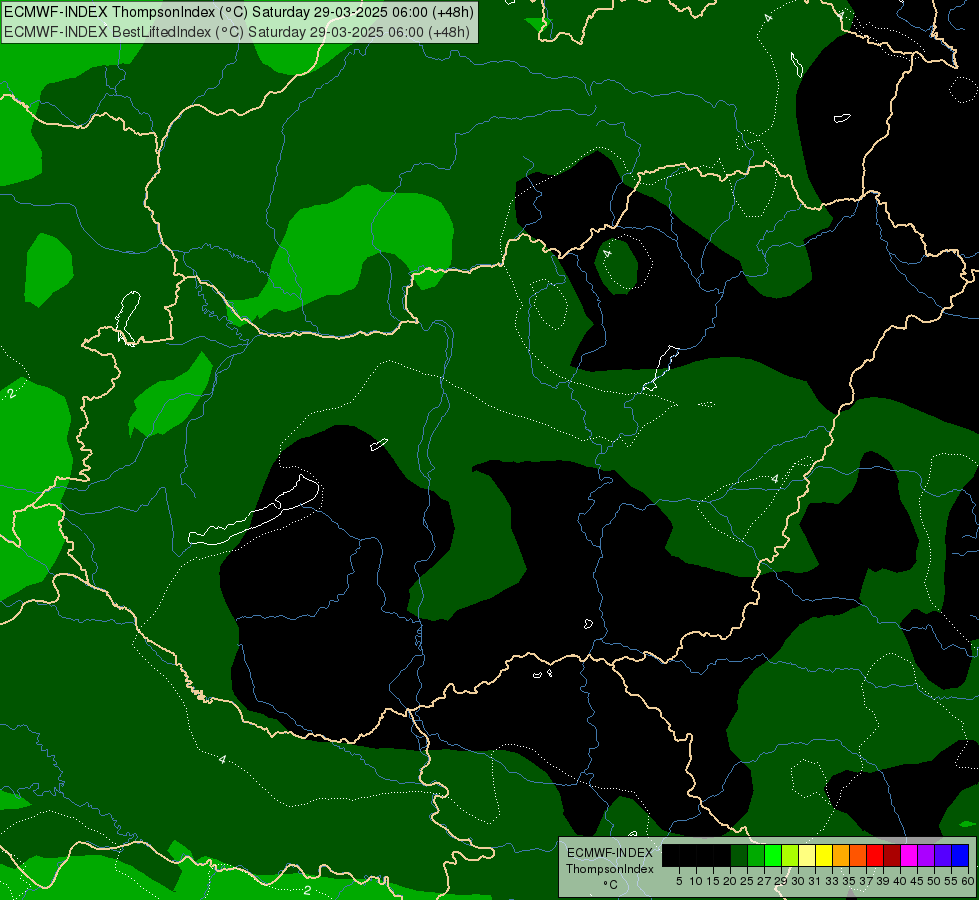Viewport: 979px width, 900px height.
Task: Click the legend tick value 20
Action: (x=730, y=881)
